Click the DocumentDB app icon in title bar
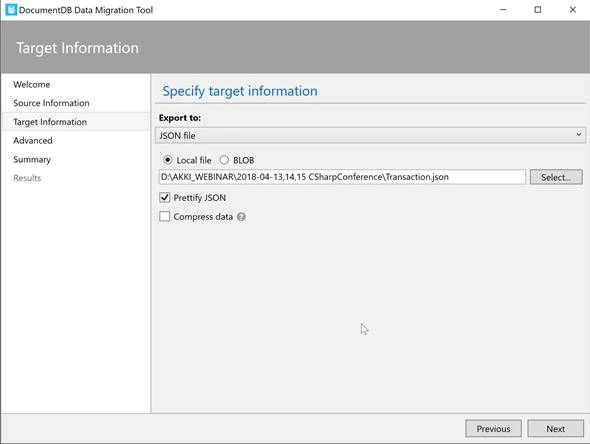Image resolution: width=590 pixels, height=444 pixels. 11,10
